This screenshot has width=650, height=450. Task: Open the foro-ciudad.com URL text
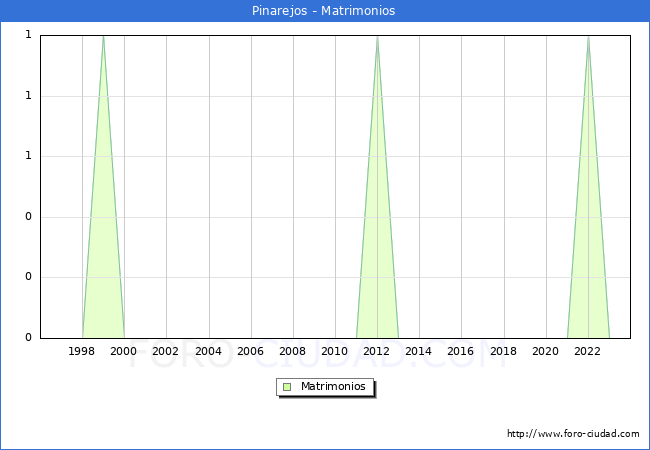pos(573,434)
